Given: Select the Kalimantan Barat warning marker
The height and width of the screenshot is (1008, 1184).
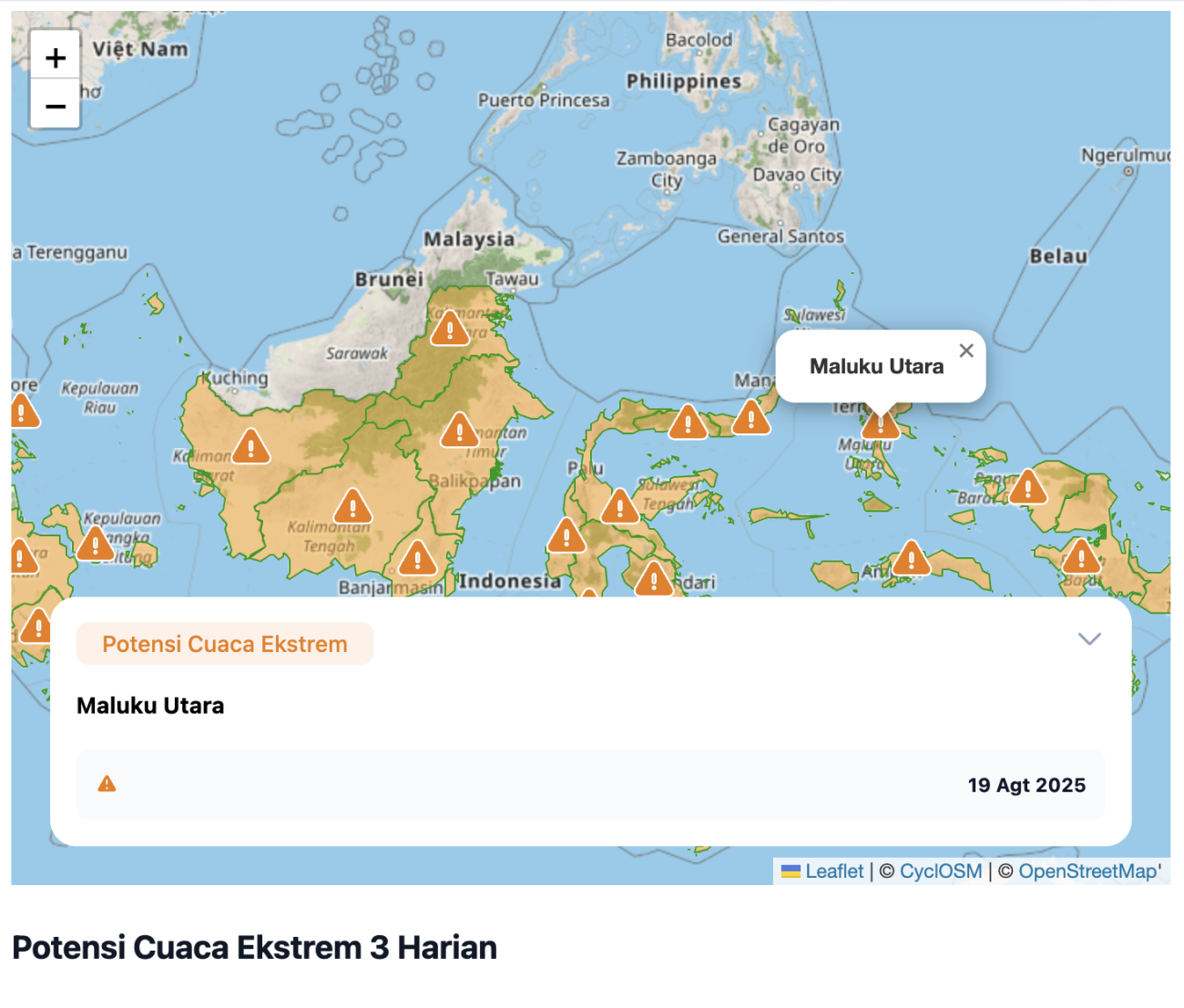Looking at the screenshot, I should (250, 446).
